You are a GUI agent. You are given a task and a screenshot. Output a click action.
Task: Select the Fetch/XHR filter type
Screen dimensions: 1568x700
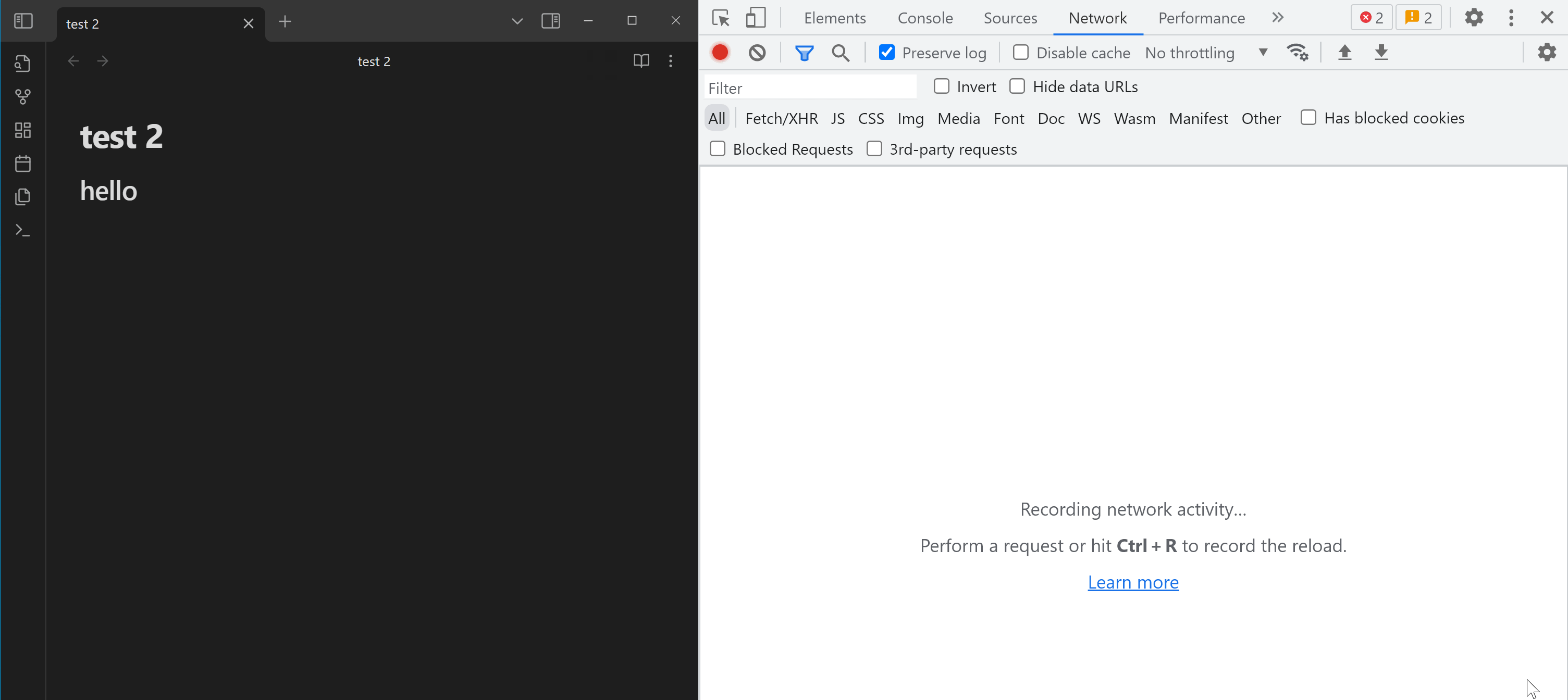781,119
